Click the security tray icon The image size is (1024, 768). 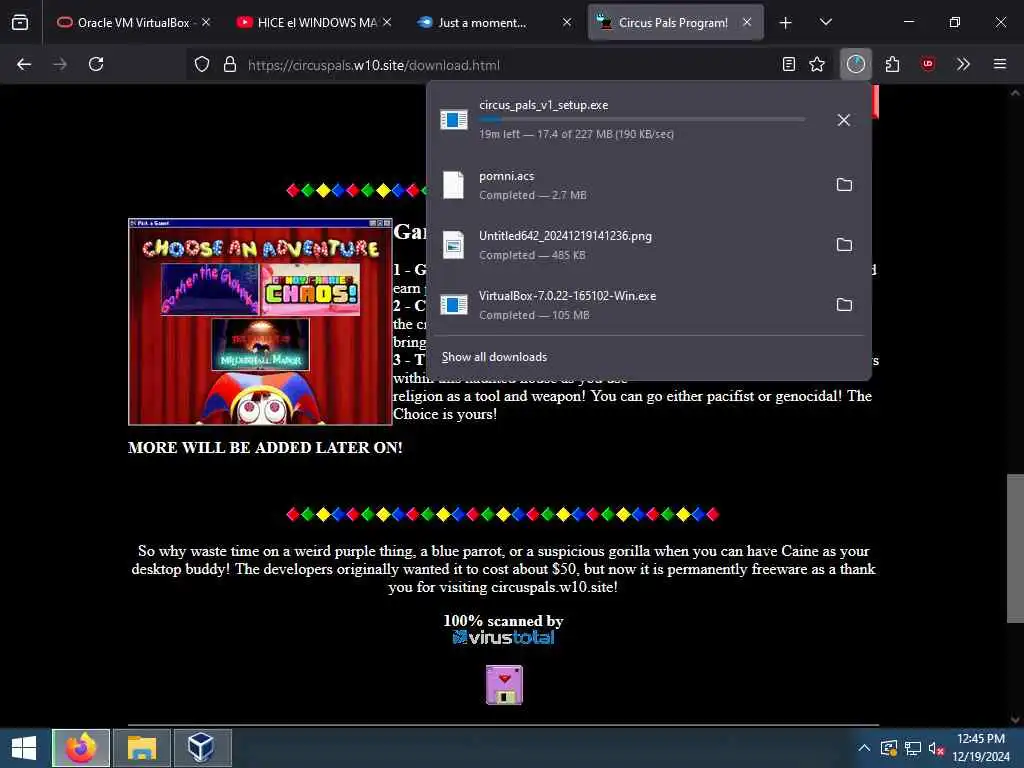click(889, 748)
